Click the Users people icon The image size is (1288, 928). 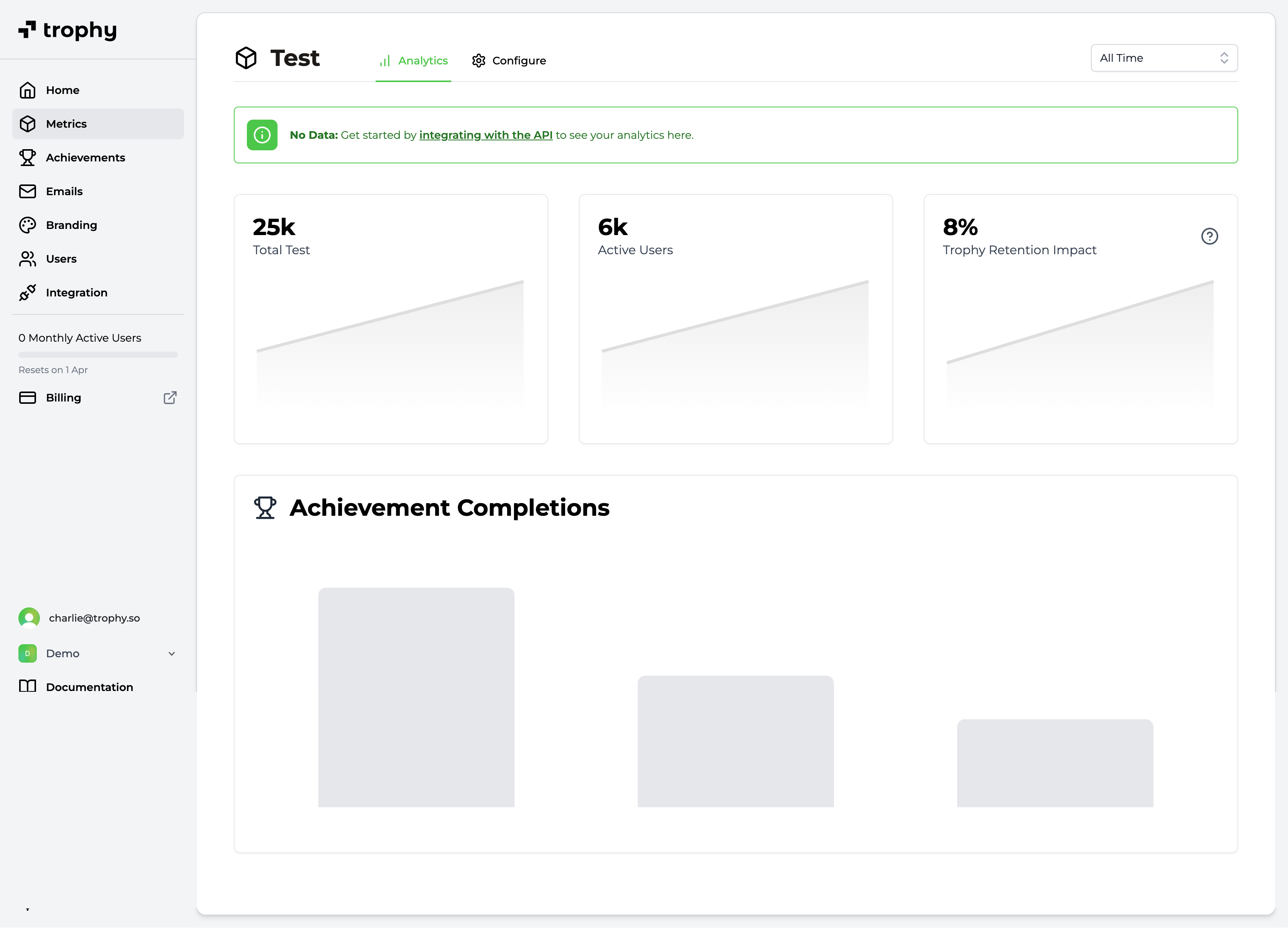click(27, 259)
